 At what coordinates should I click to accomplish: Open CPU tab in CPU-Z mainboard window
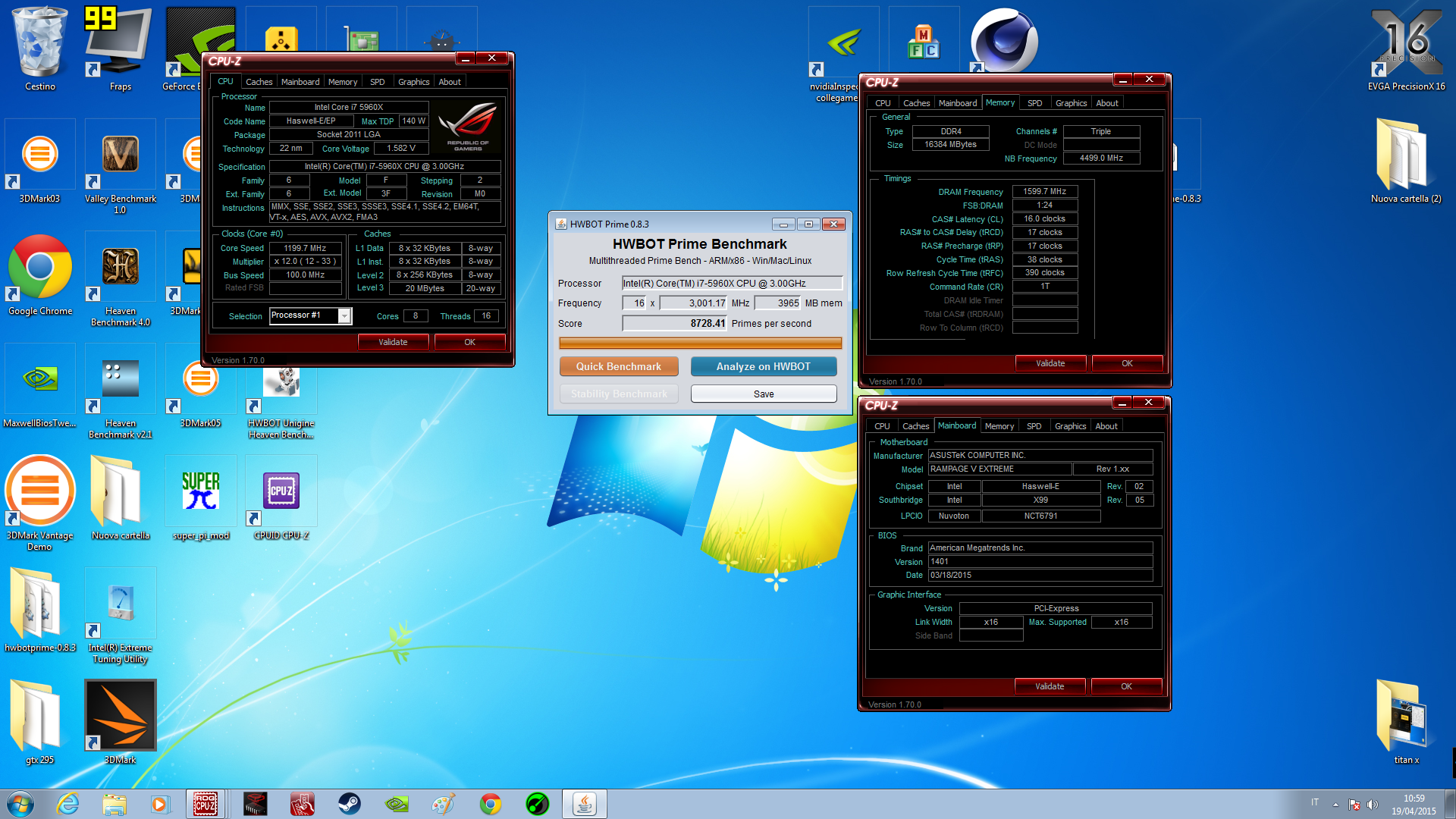[882, 426]
